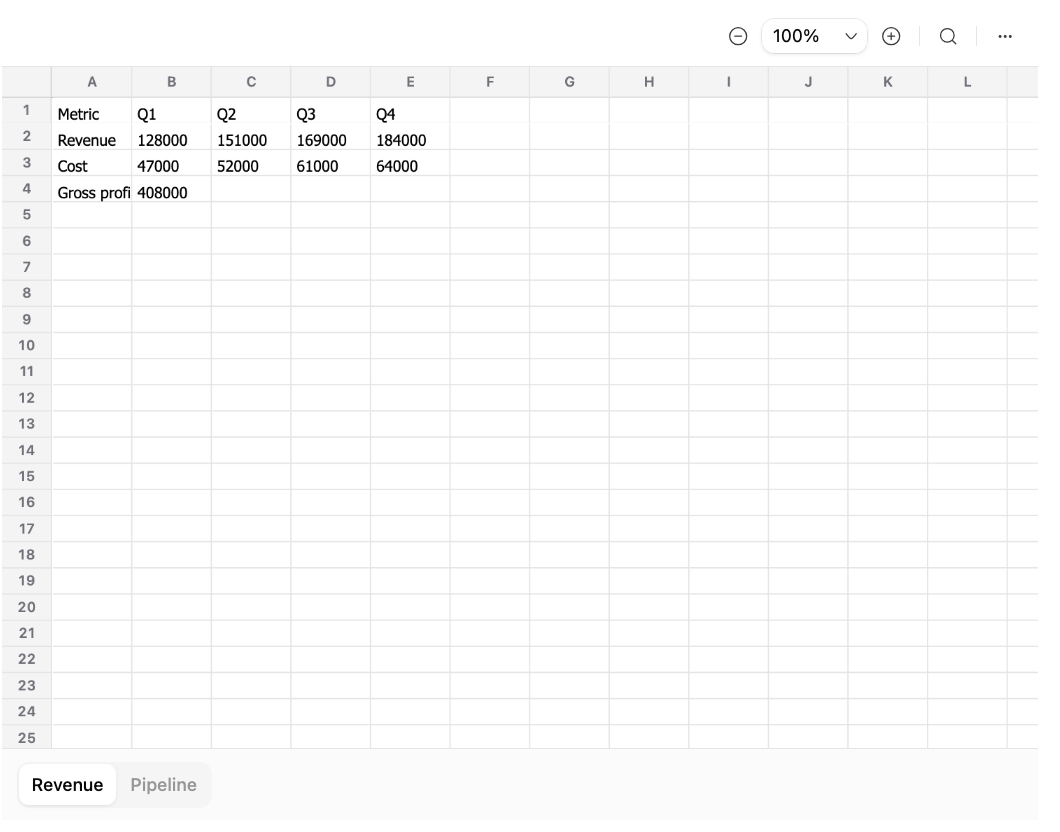The image size is (1060, 832).
Task: Select column C header
Action: [251, 82]
